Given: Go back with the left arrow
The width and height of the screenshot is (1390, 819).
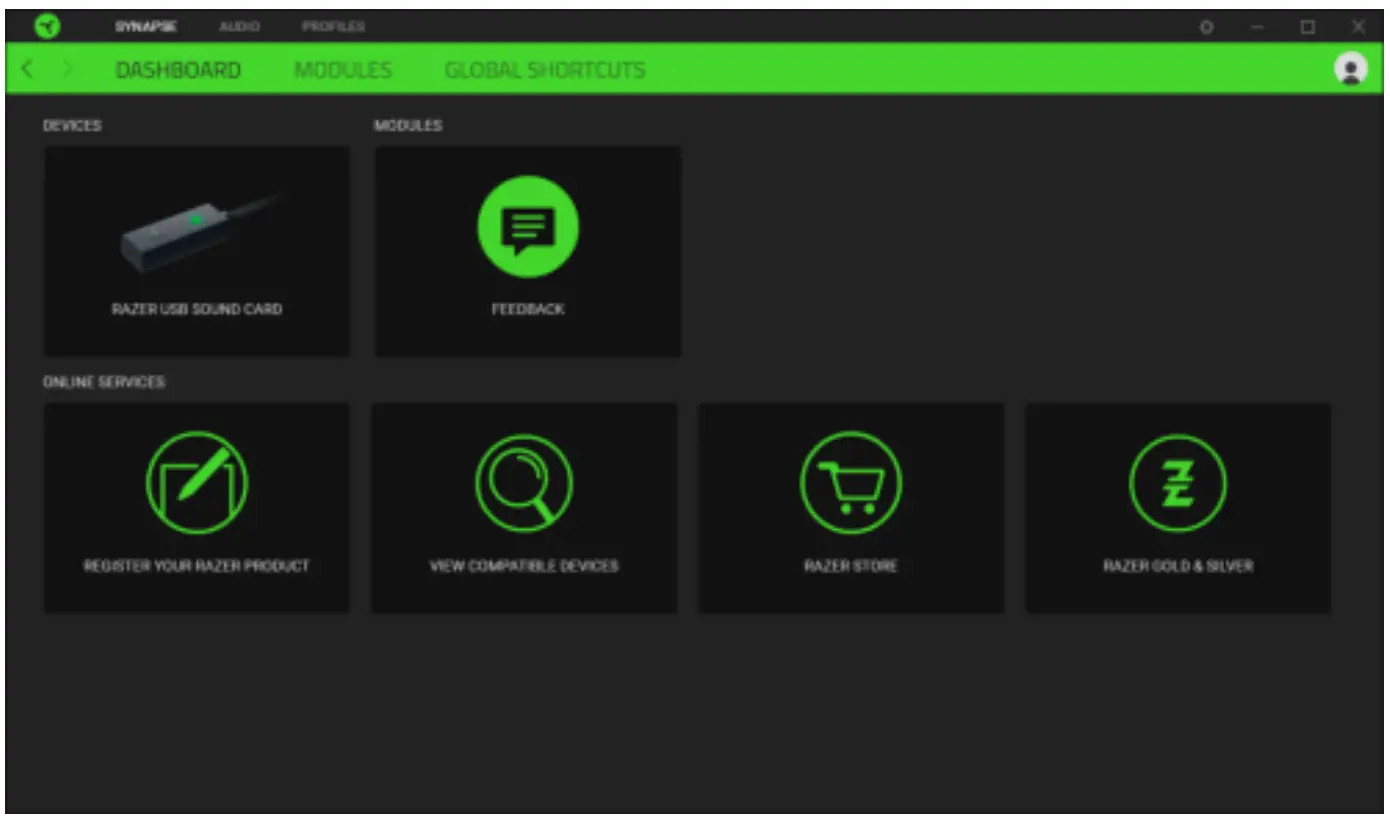Looking at the screenshot, I should (27, 69).
